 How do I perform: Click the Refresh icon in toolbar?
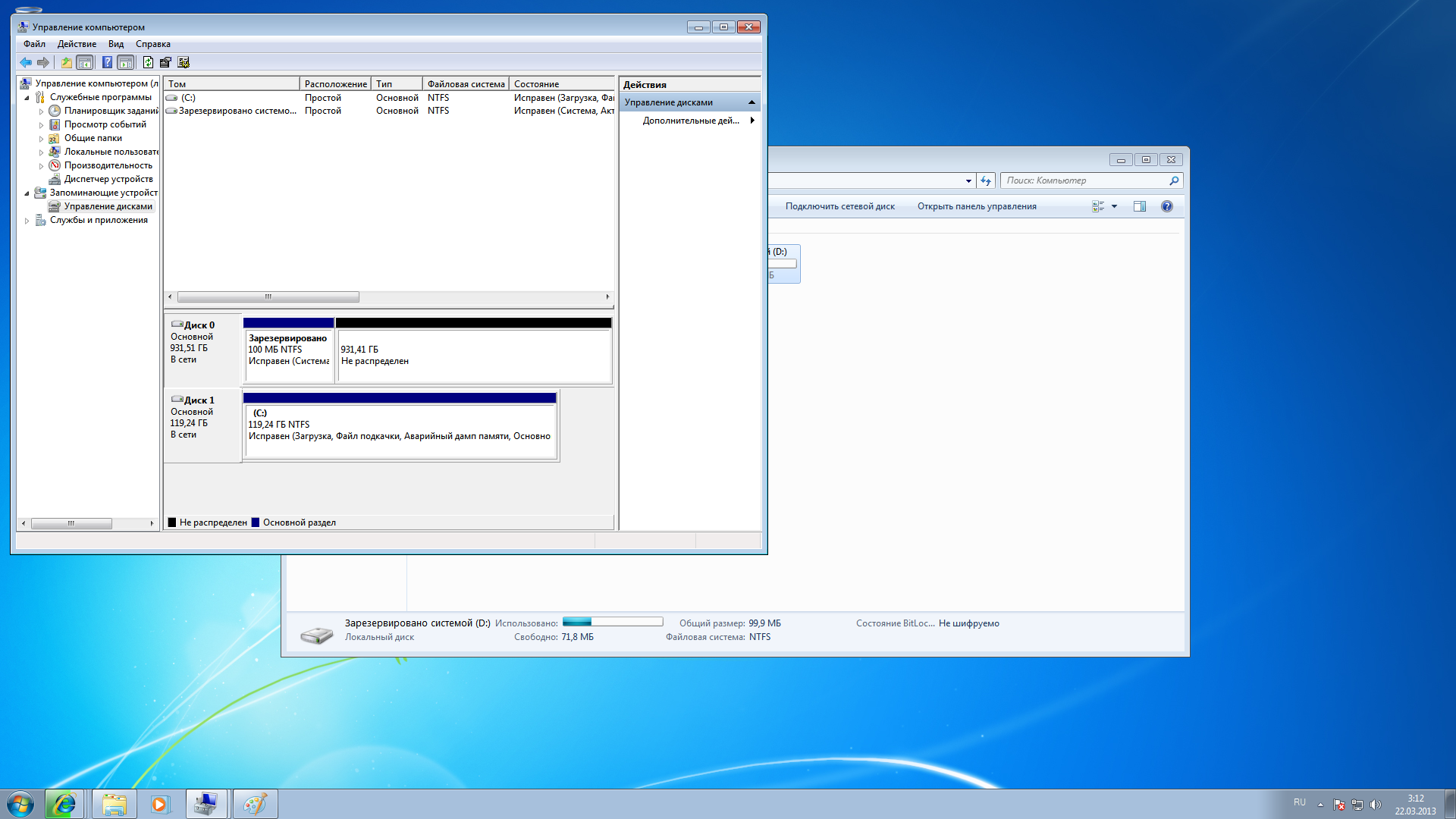pos(148,62)
